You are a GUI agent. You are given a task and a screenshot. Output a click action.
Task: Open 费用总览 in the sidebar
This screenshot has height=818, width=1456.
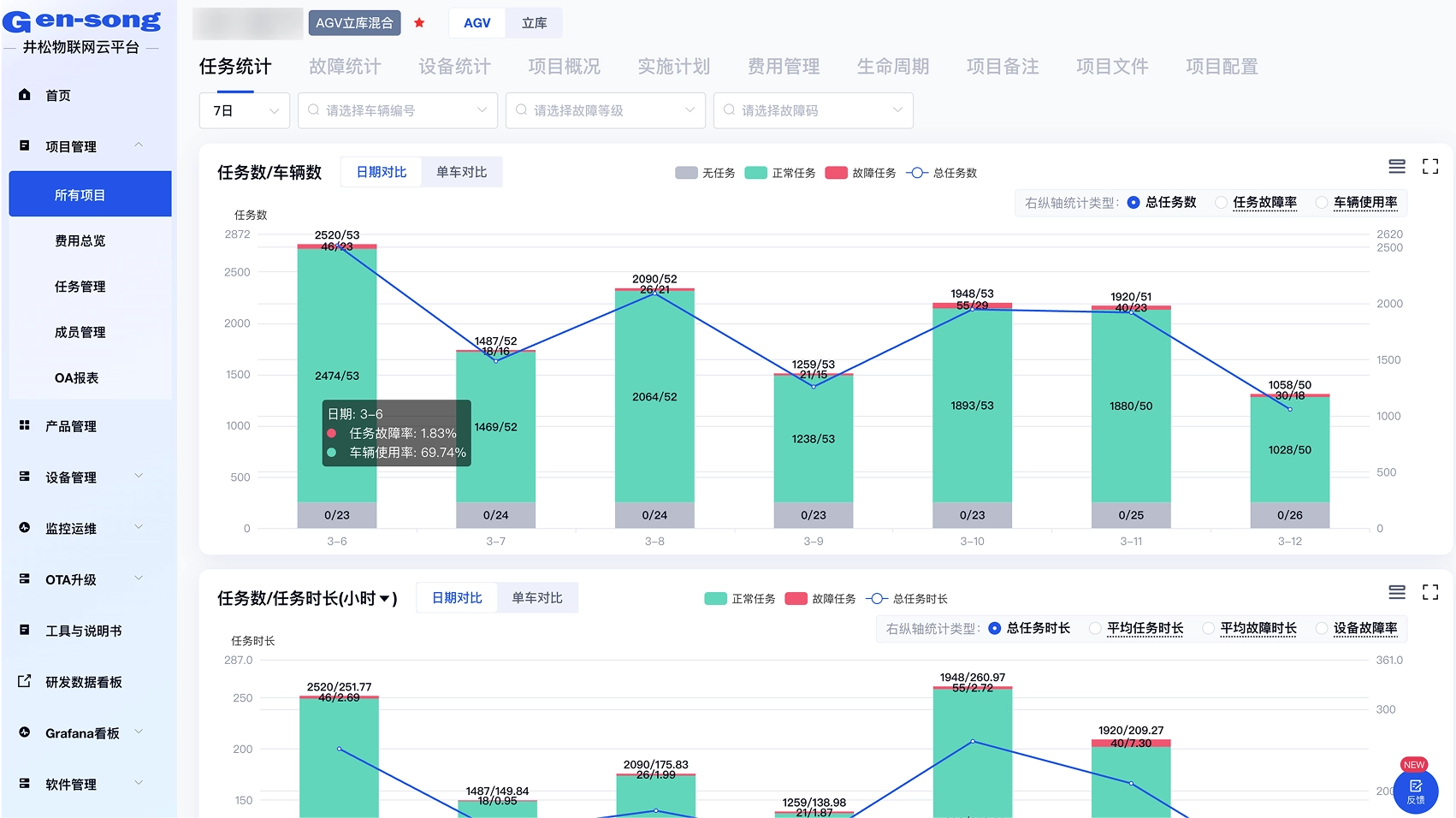pos(80,241)
